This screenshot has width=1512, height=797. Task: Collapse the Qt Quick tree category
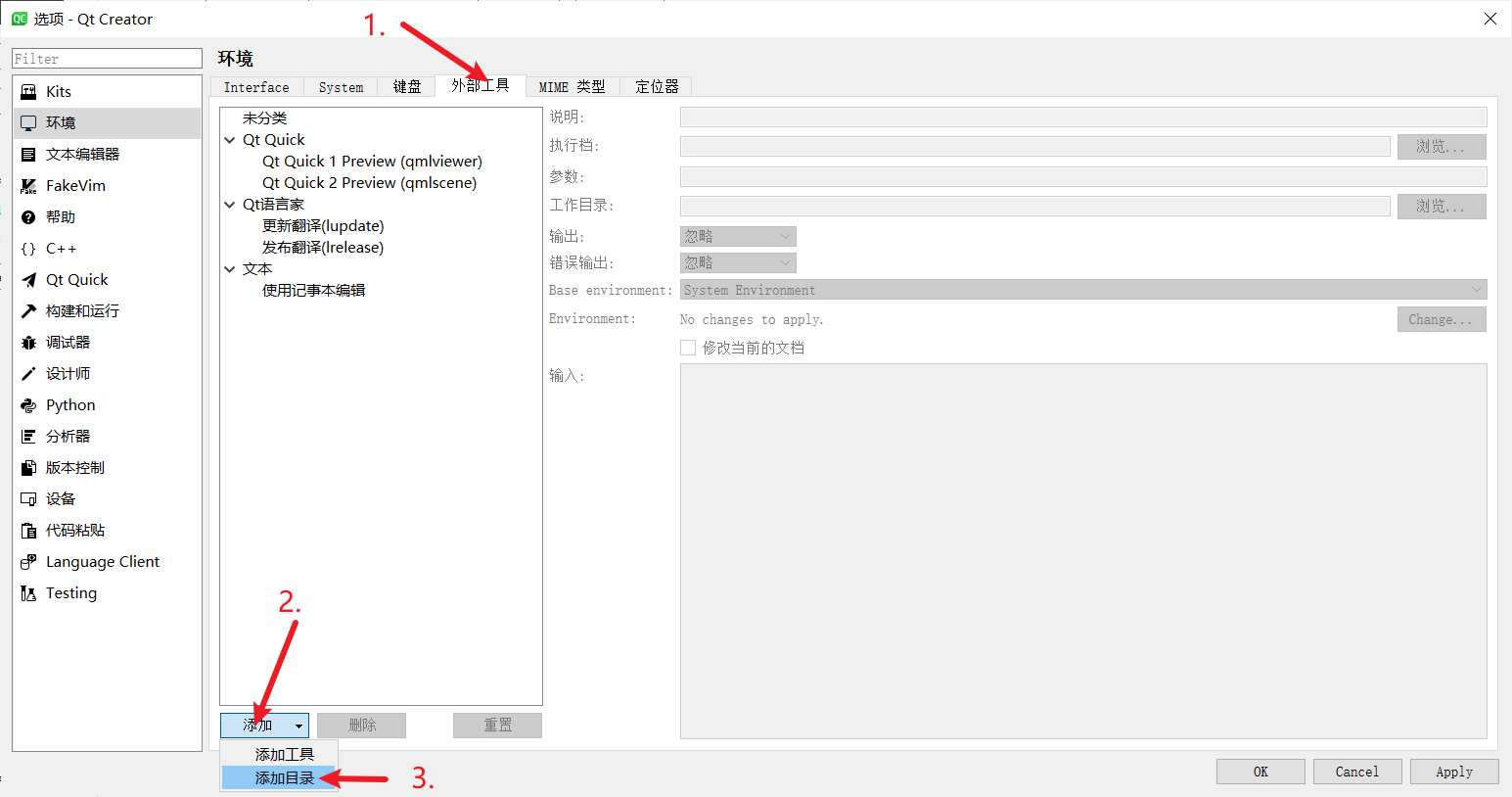click(x=230, y=140)
